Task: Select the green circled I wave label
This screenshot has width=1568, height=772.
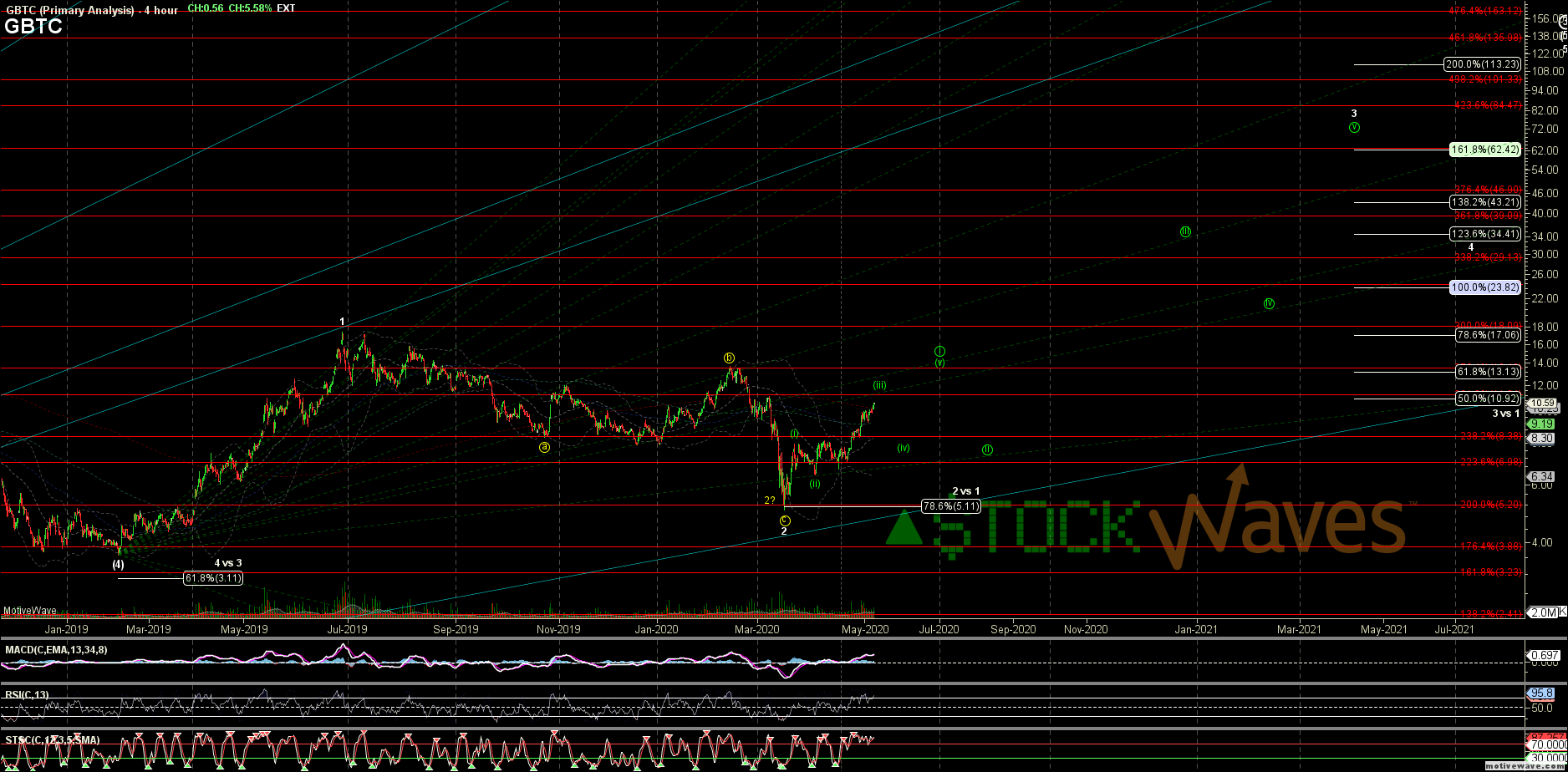Action: coord(939,351)
